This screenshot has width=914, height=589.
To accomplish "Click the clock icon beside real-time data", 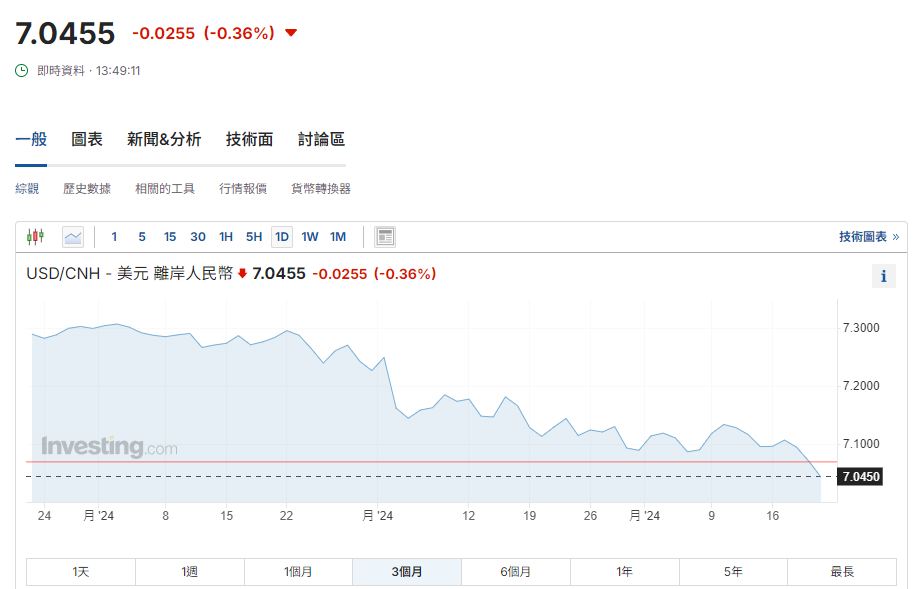I will coord(22,71).
